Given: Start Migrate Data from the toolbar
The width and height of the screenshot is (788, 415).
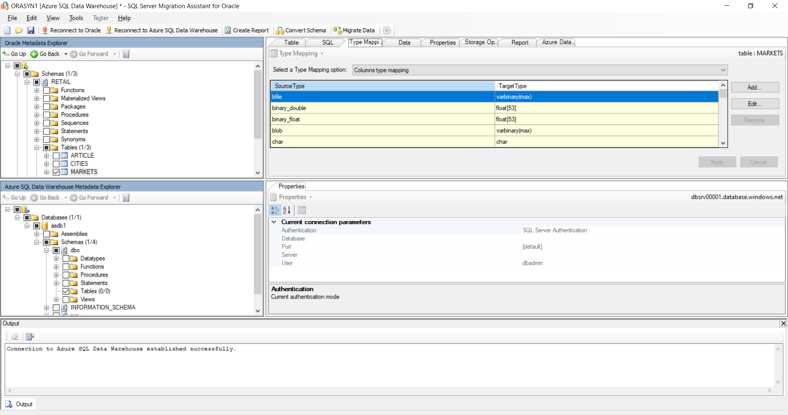Looking at the screenshot, I should [354, 31].
